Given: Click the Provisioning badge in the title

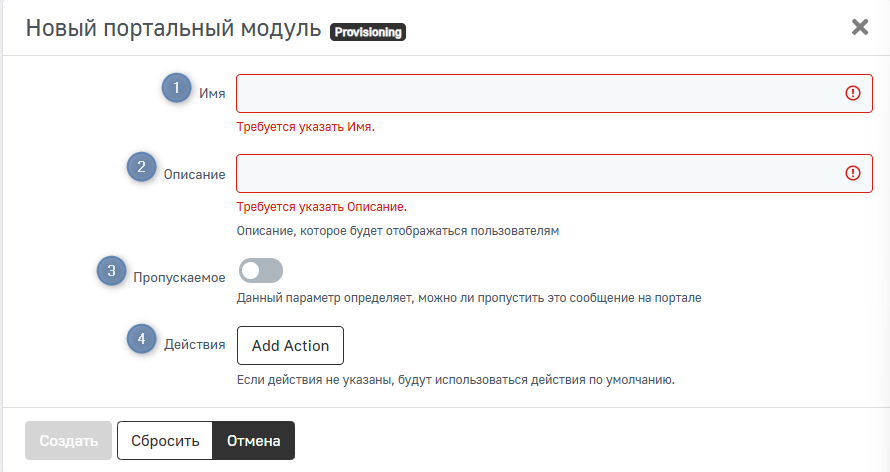Looking at the screenshot, I should point(367,32).
